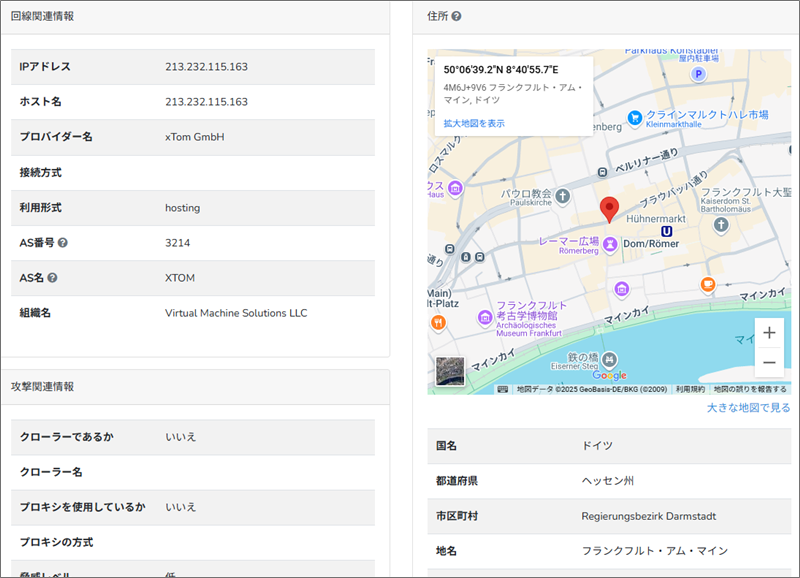The image size is (800, 578).
Task: Click Regierungsbezirk Darmstadt value
Action: click(648, 516)
